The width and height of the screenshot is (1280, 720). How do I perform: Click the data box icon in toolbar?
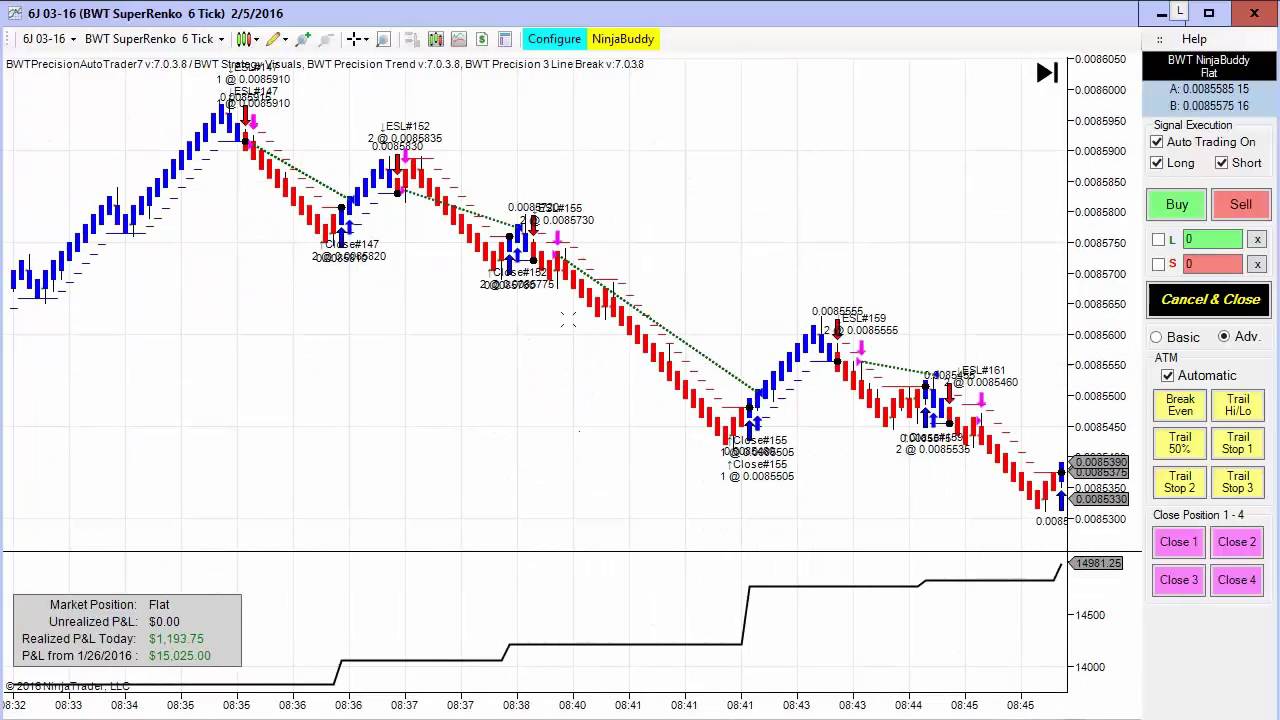click(383, 39)
